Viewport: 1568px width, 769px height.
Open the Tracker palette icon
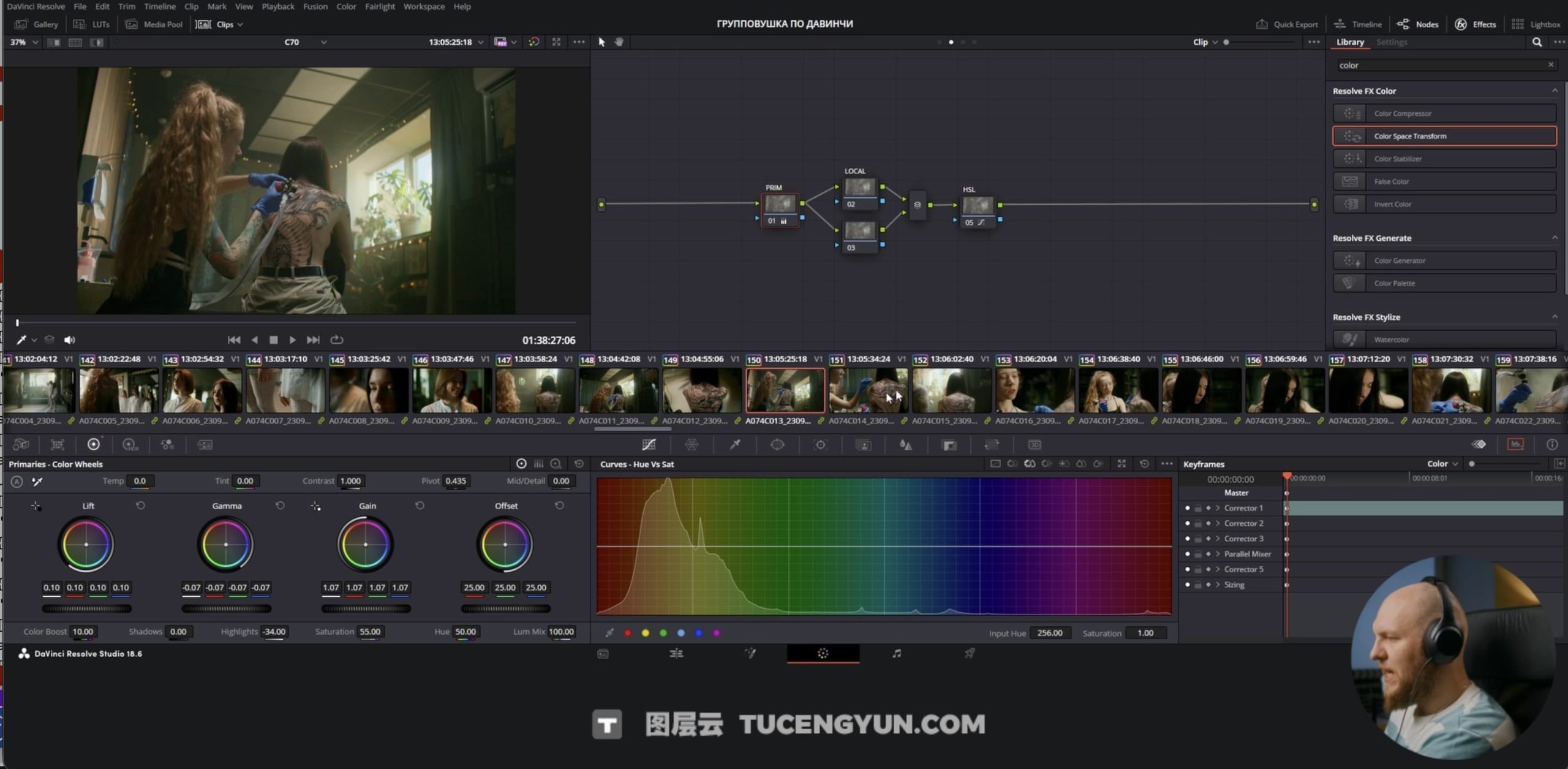820,445
